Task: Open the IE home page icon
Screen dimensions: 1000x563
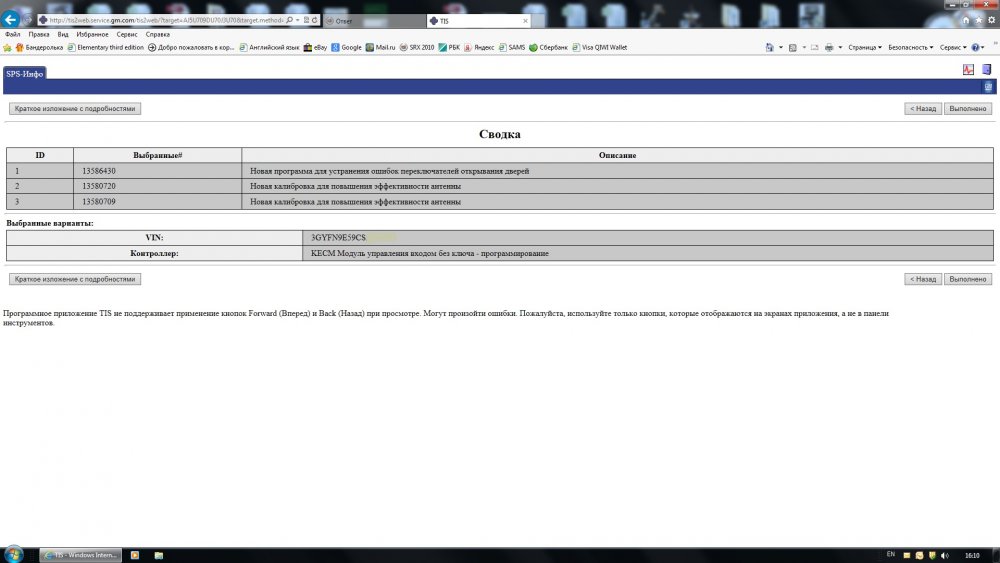Action: (965, 20)
